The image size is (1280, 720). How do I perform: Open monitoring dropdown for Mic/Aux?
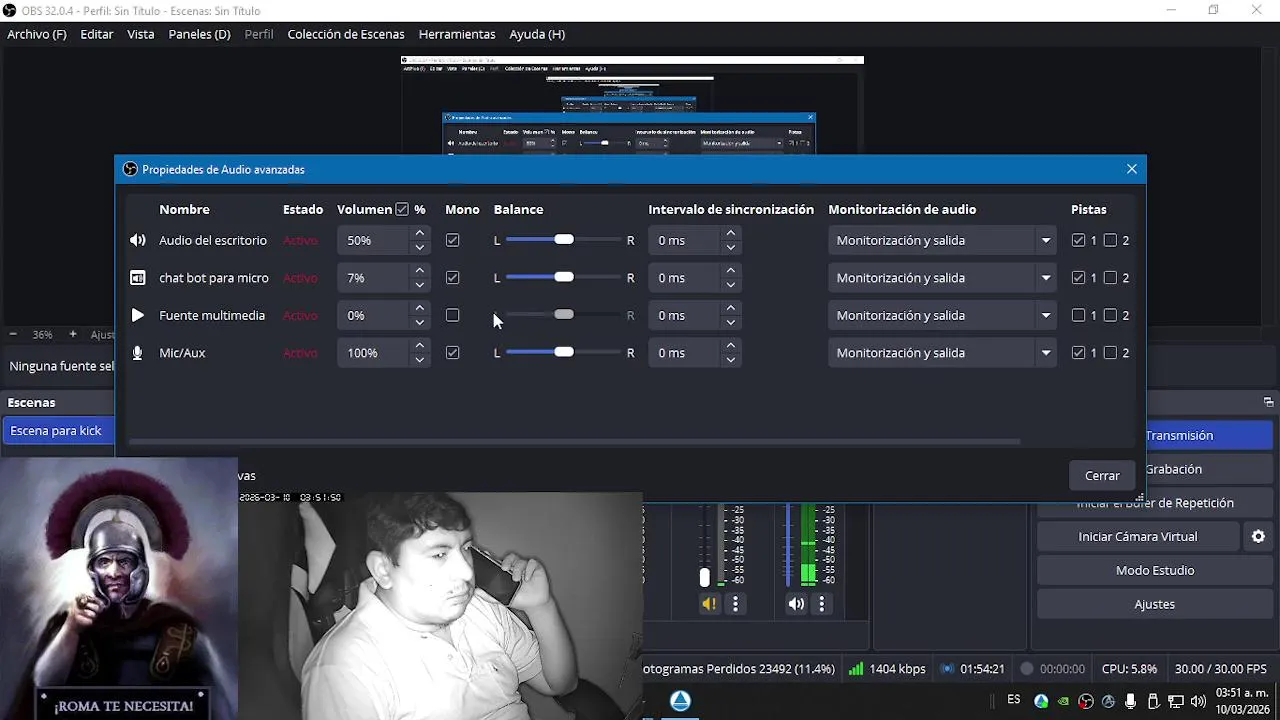941,353
